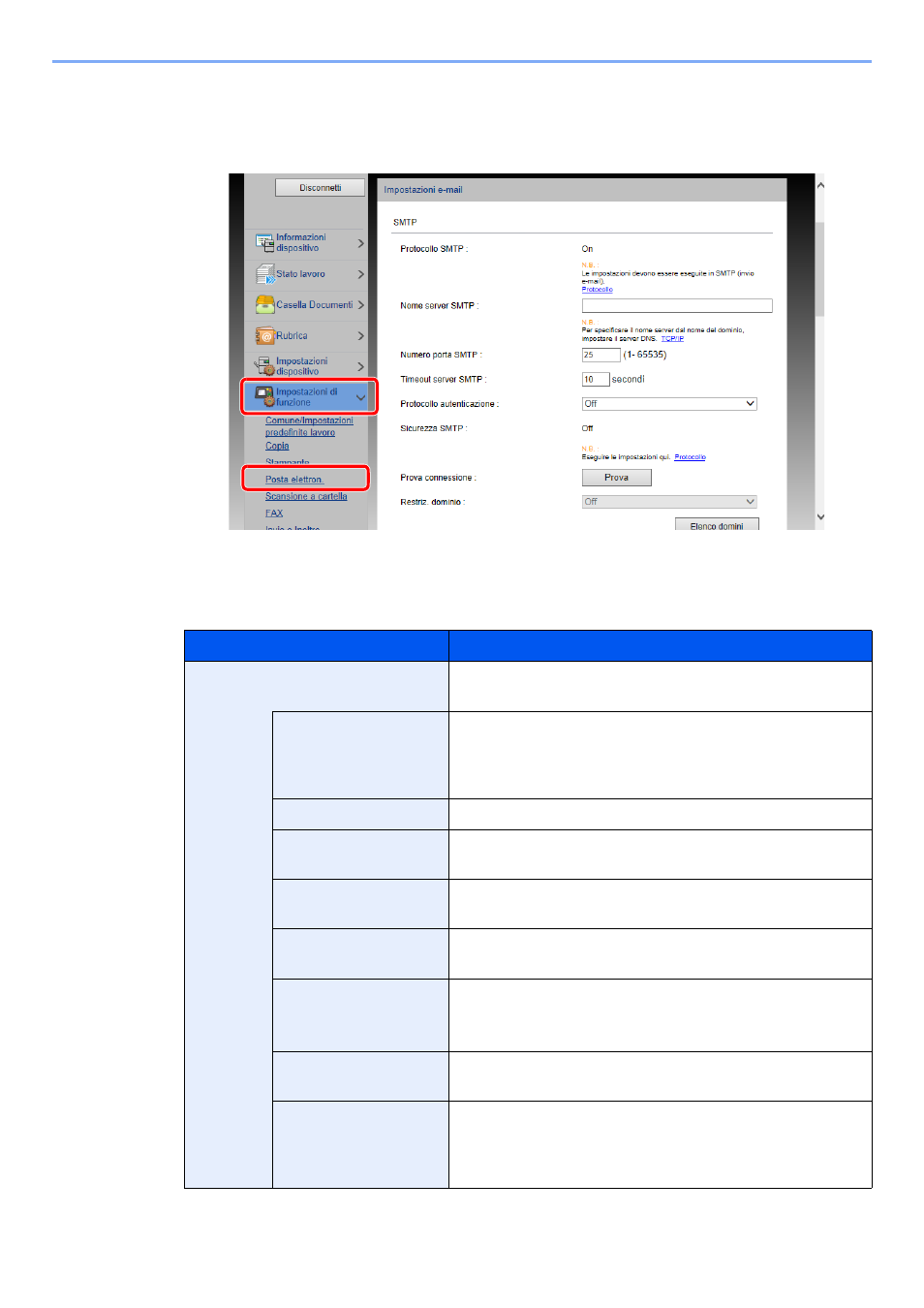Viewport: 924px width, 1308px height.
Task: Click the Impostazioni dispositivo gear icon
Action: click(264, 366)
